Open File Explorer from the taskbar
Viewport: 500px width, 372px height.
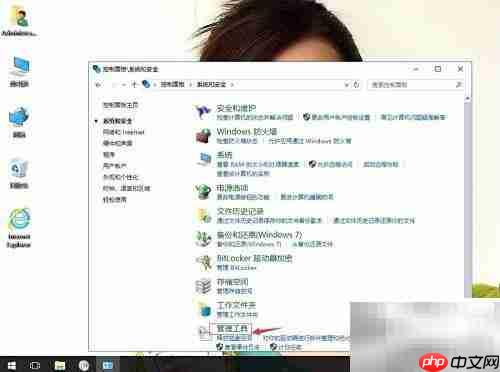[60, 365]
